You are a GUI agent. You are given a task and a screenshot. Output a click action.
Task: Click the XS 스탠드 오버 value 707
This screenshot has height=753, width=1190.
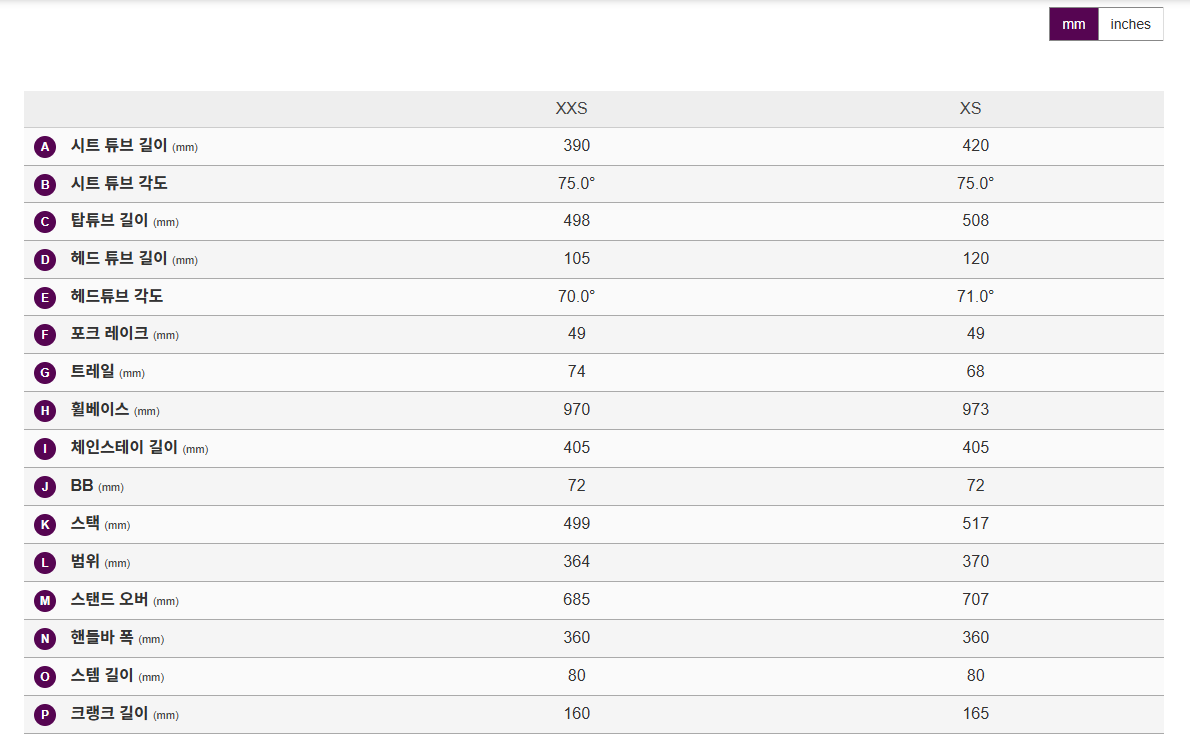pyautogui.click(x=975, y=600)
